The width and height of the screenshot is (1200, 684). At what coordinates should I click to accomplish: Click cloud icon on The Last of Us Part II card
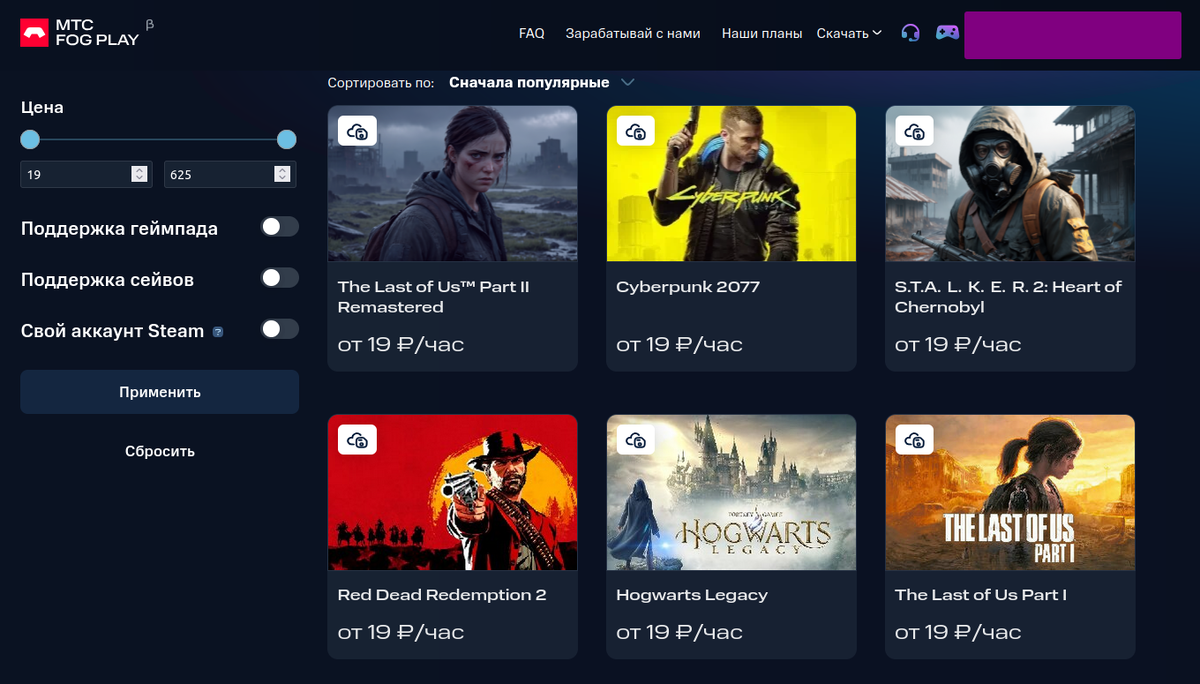357,131
